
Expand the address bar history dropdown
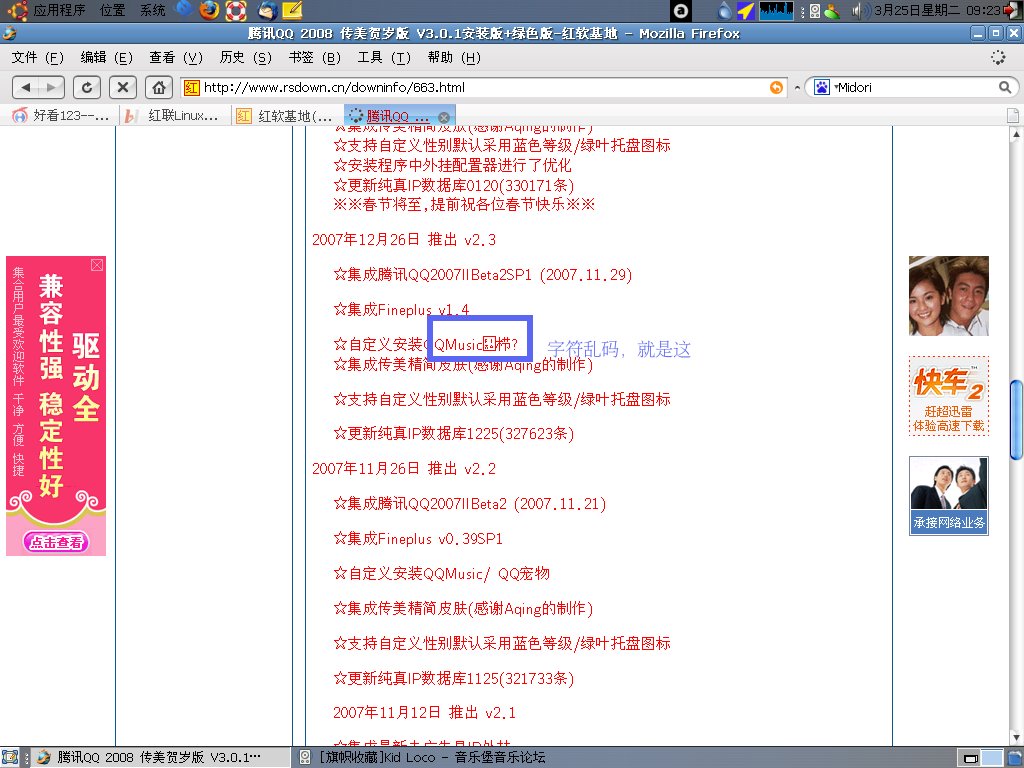coord(797,88)
